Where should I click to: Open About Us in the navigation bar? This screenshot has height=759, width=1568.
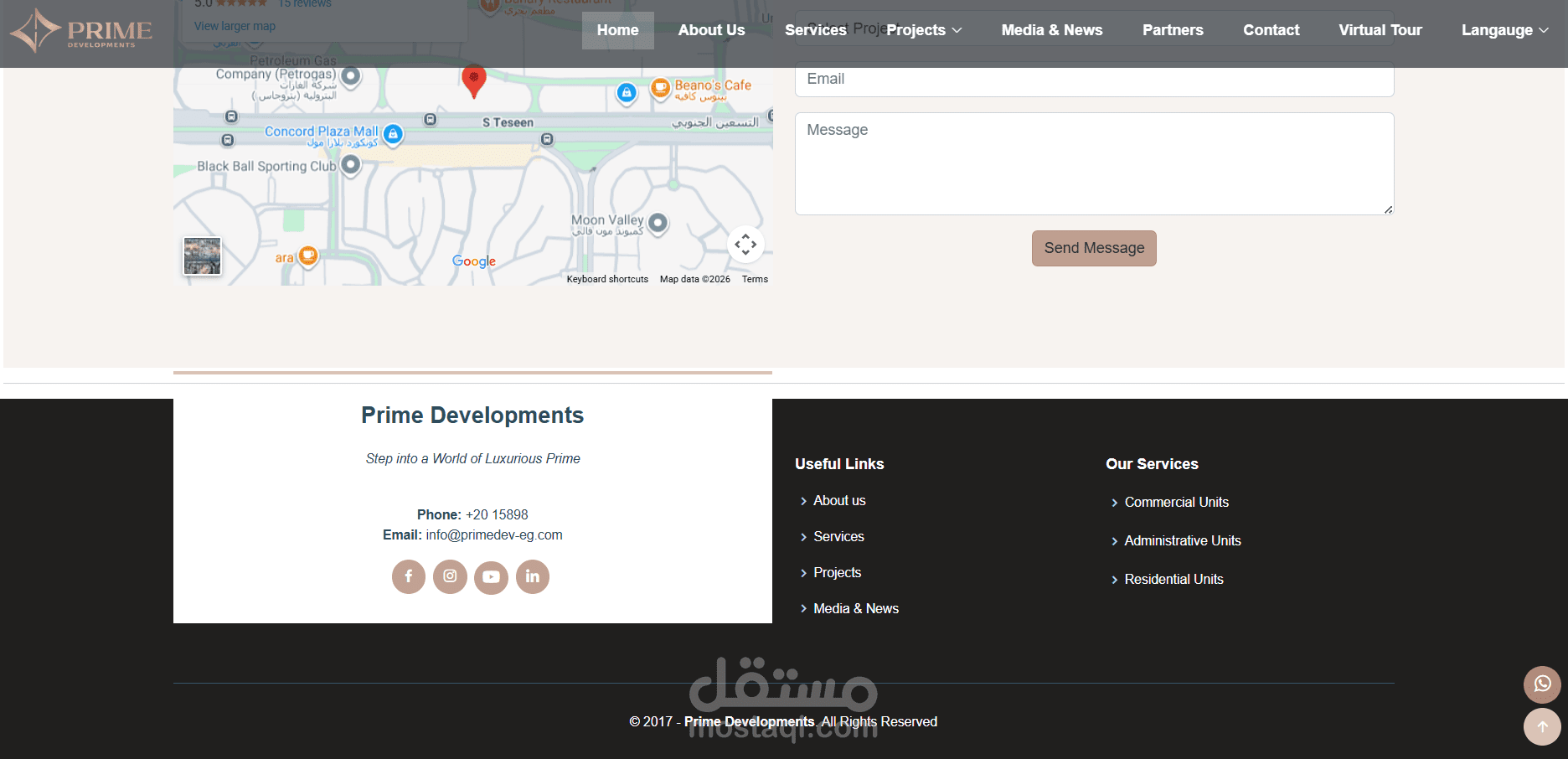(x=711, y=30)
